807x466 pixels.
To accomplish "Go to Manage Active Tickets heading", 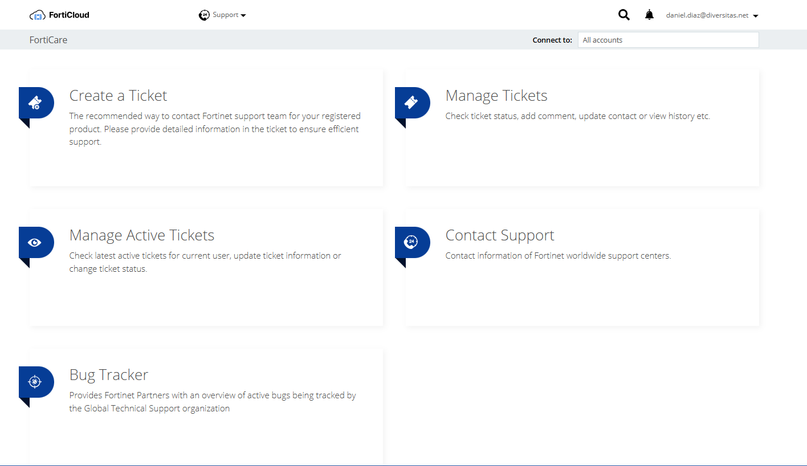I will click(142, 236).
